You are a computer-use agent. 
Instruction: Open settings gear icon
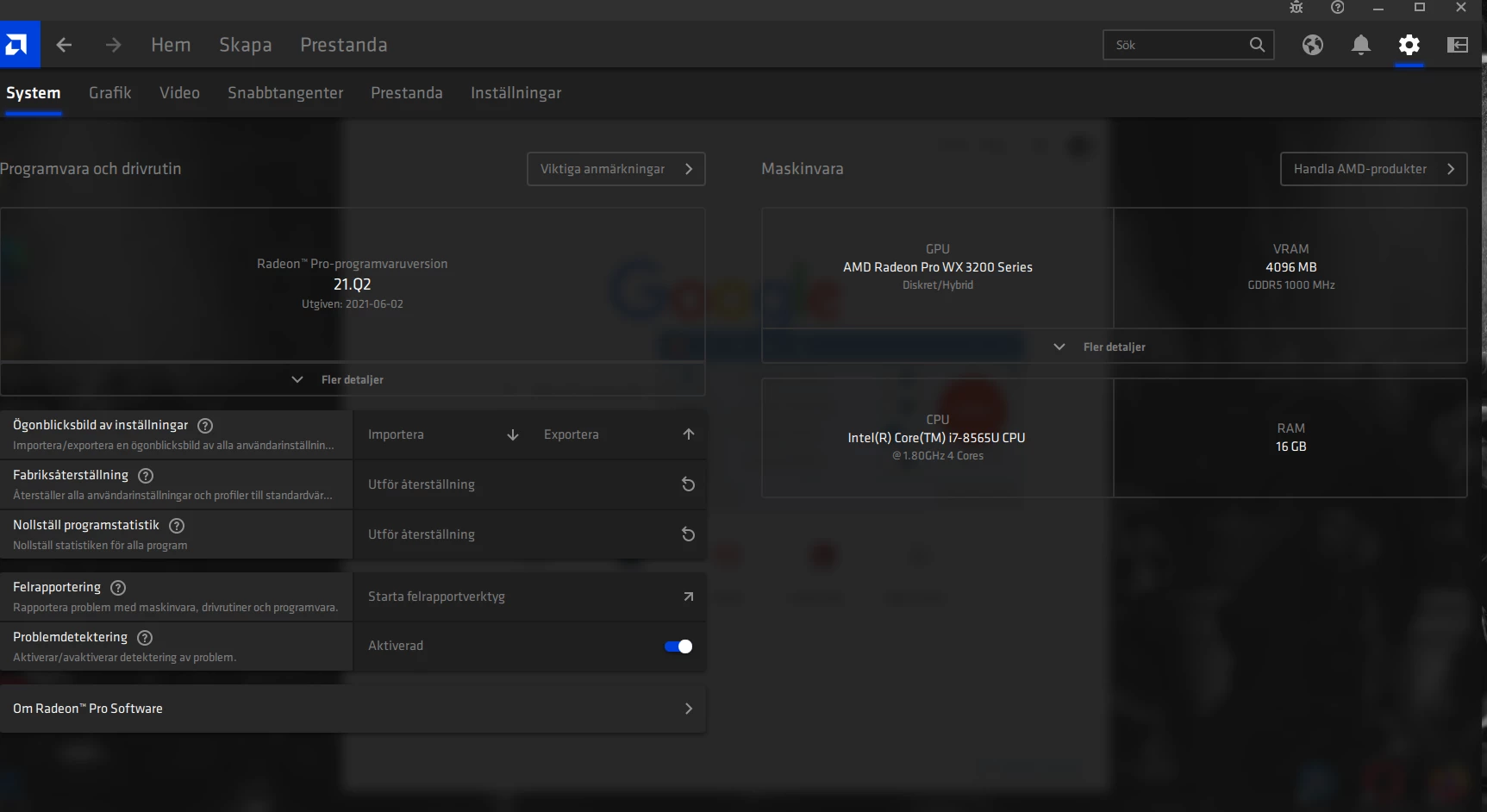coord(1409,45)
